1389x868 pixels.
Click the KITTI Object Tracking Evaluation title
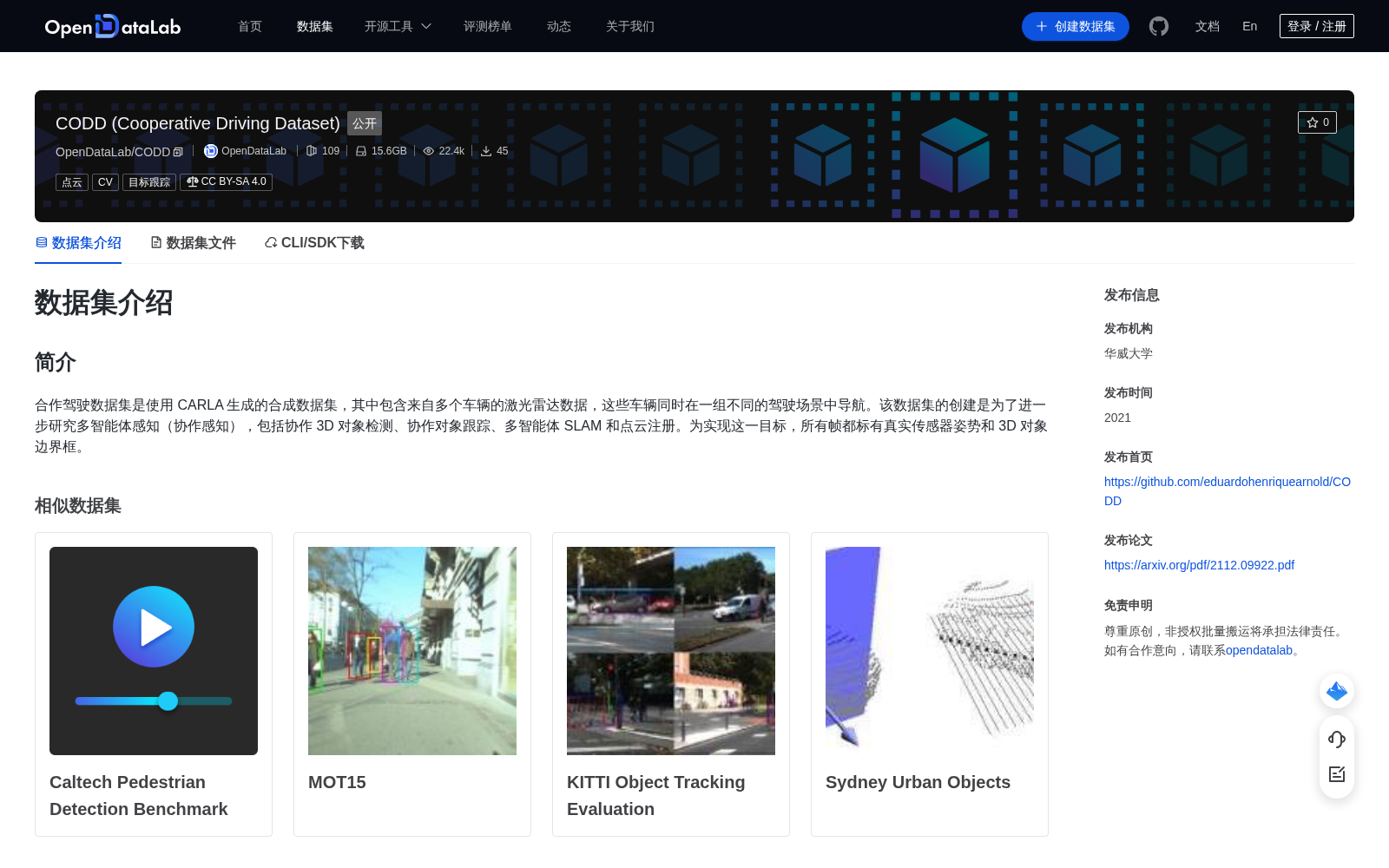click(656, 795)
